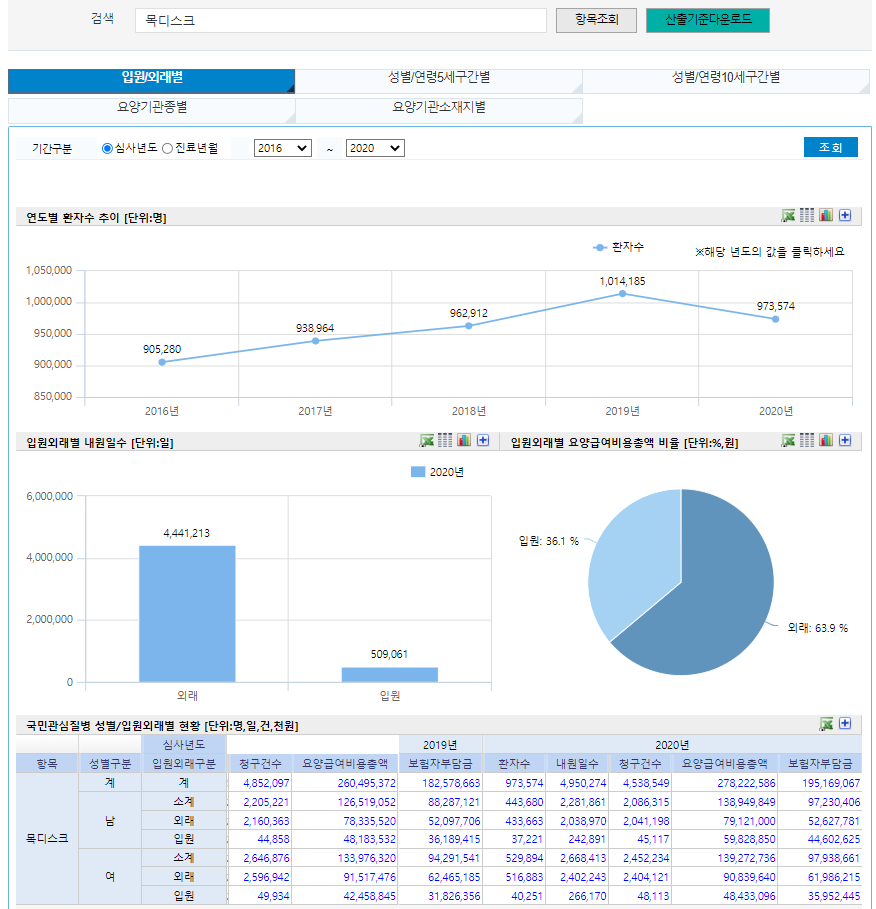This screenshot has width=876, height=909.
Task: Click the 입원 bar showing 509,061
Action: [390, 675]
